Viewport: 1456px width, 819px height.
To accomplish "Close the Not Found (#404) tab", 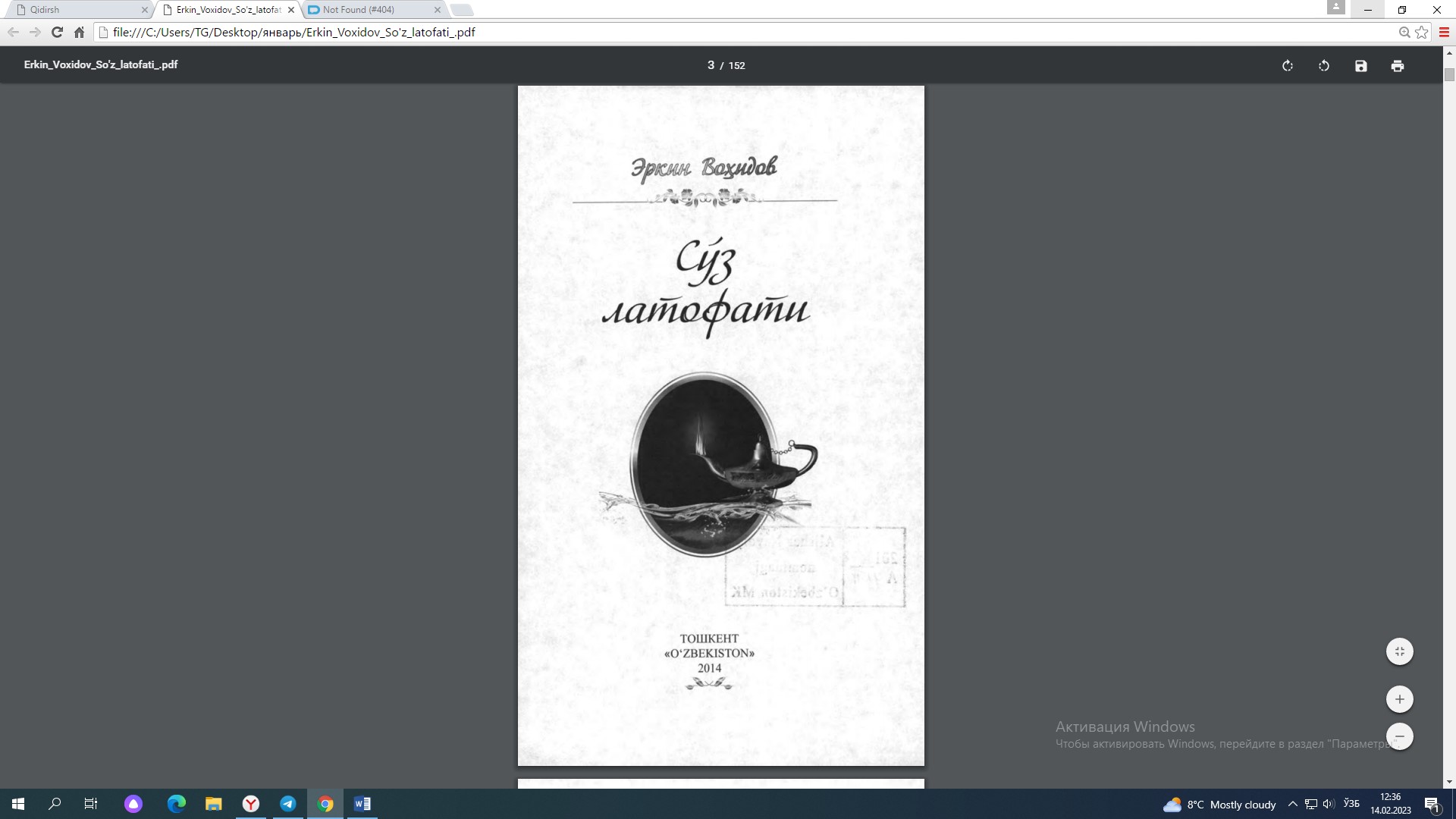I will (x=437, y=10).
